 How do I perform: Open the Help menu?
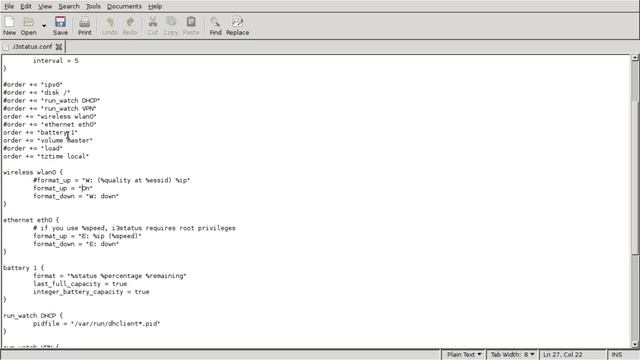(155, 6)
